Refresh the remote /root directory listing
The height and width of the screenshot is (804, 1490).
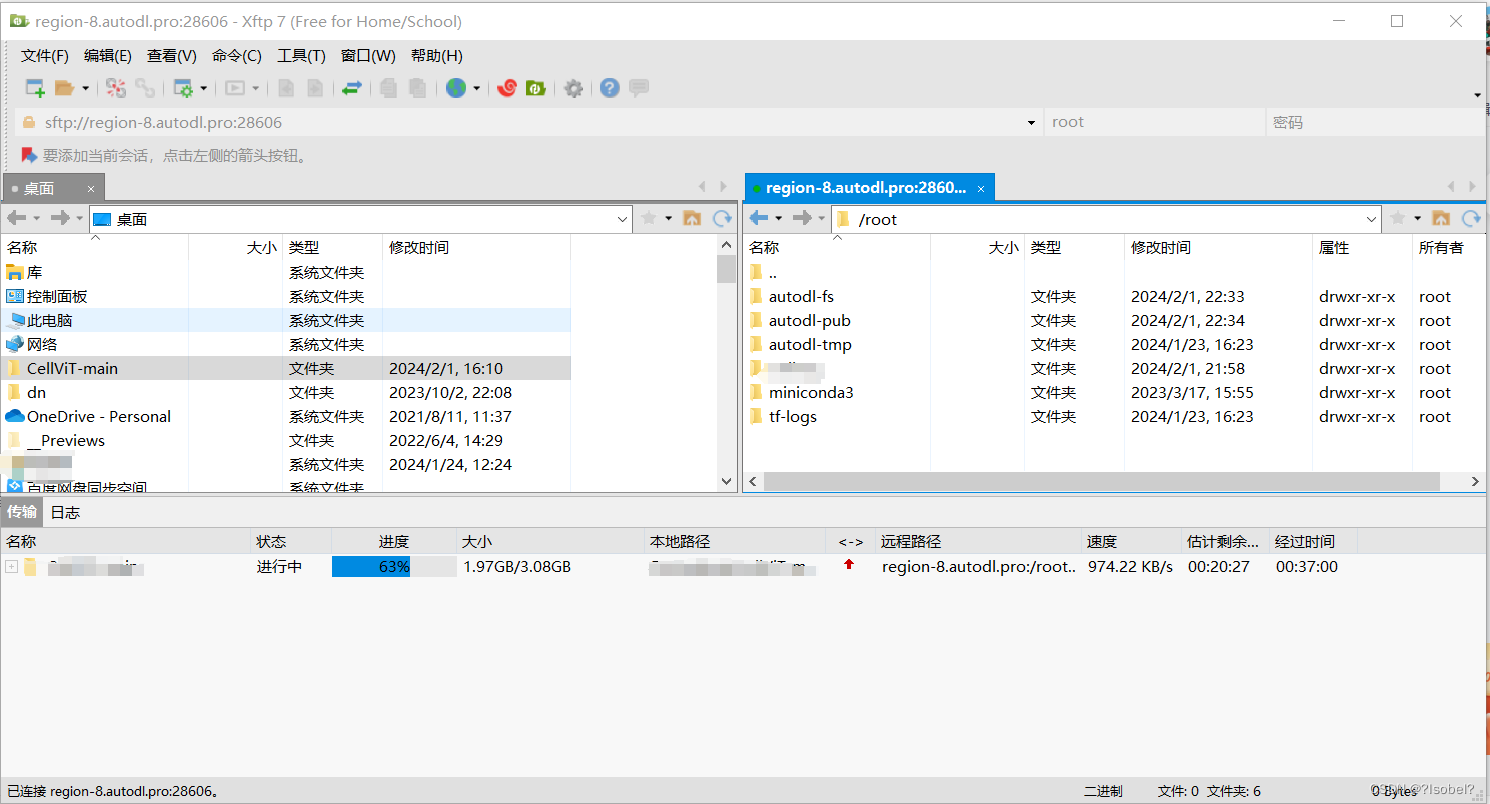click(1471, 218)
